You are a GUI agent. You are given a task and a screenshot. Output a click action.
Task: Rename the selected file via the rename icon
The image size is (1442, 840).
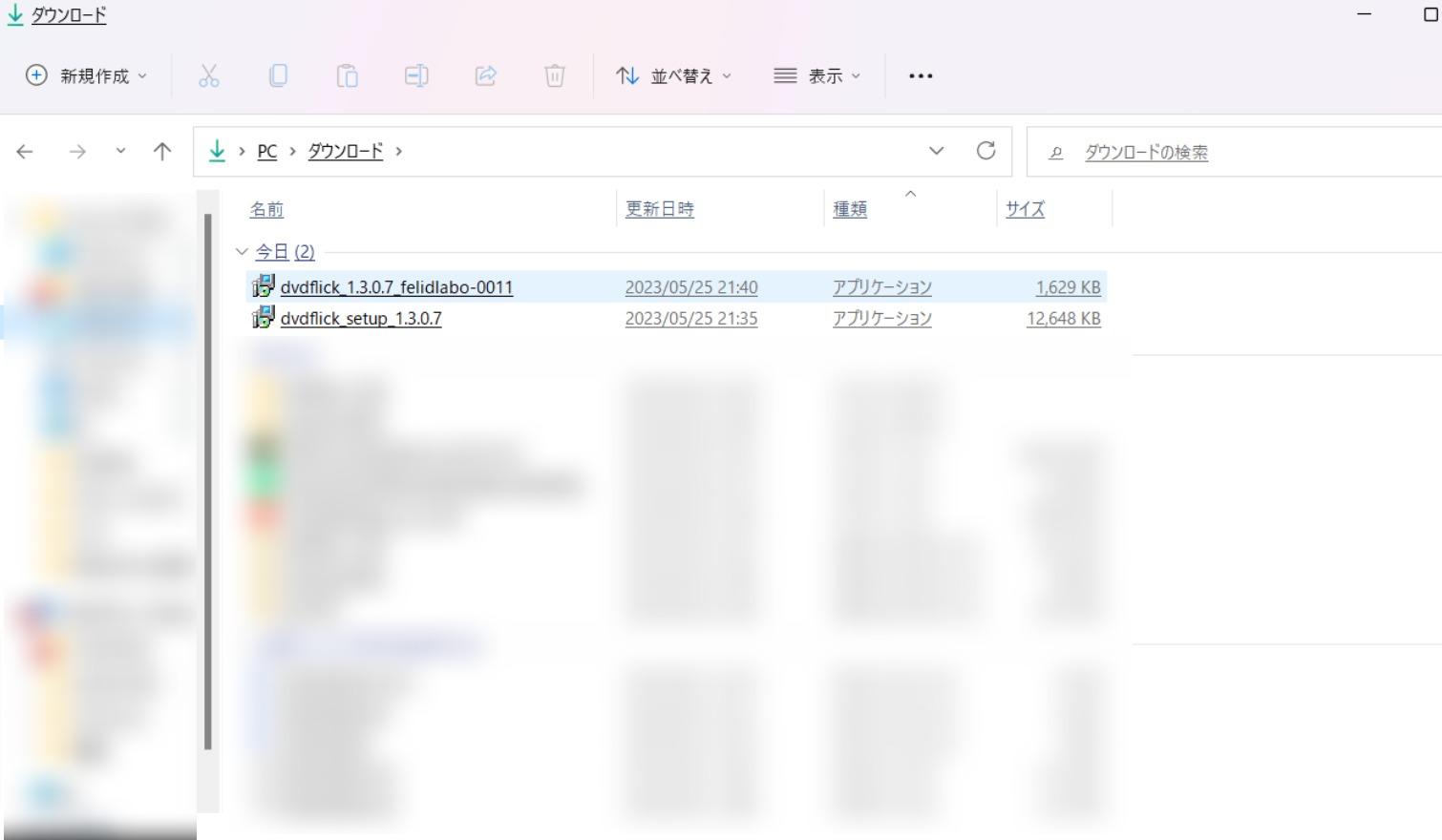point(416,75)
